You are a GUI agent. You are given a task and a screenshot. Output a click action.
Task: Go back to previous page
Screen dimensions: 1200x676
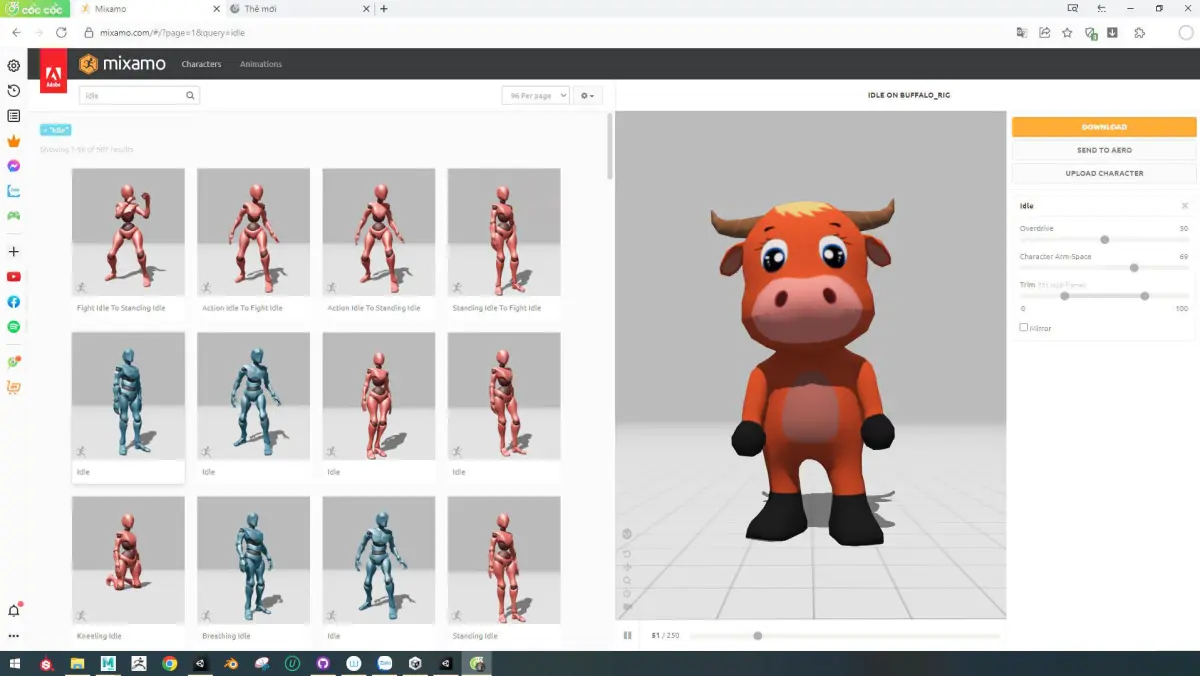click(x=16, y=33)
